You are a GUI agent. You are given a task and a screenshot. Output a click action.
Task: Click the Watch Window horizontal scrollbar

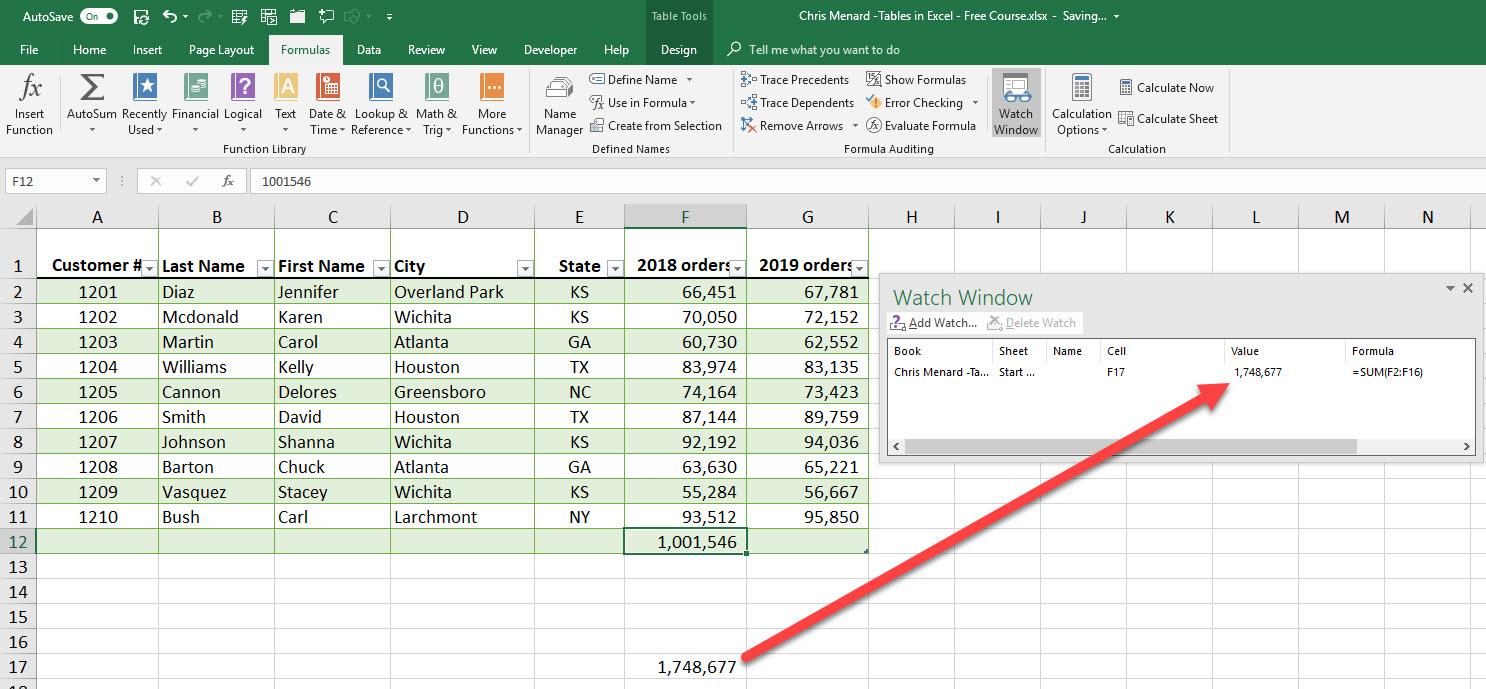[x=1130, y=447]
